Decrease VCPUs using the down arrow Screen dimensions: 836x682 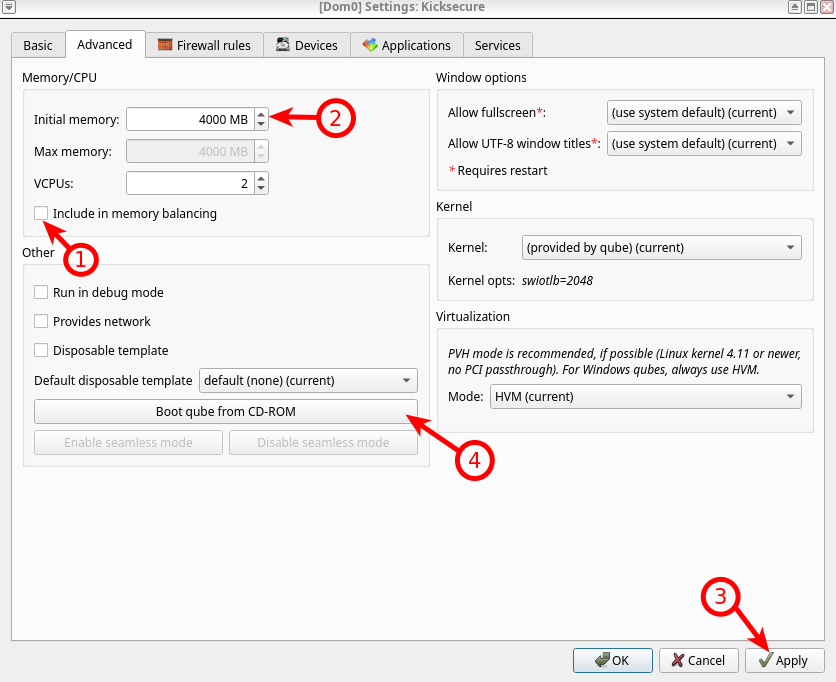[x=261, y=188]
